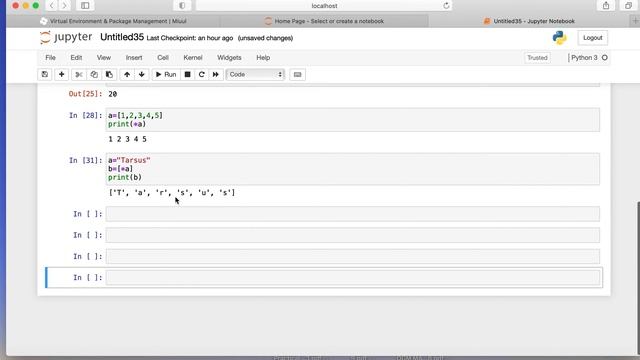
Task: Open the cell type Code dropdown
Action: (255, 74)
